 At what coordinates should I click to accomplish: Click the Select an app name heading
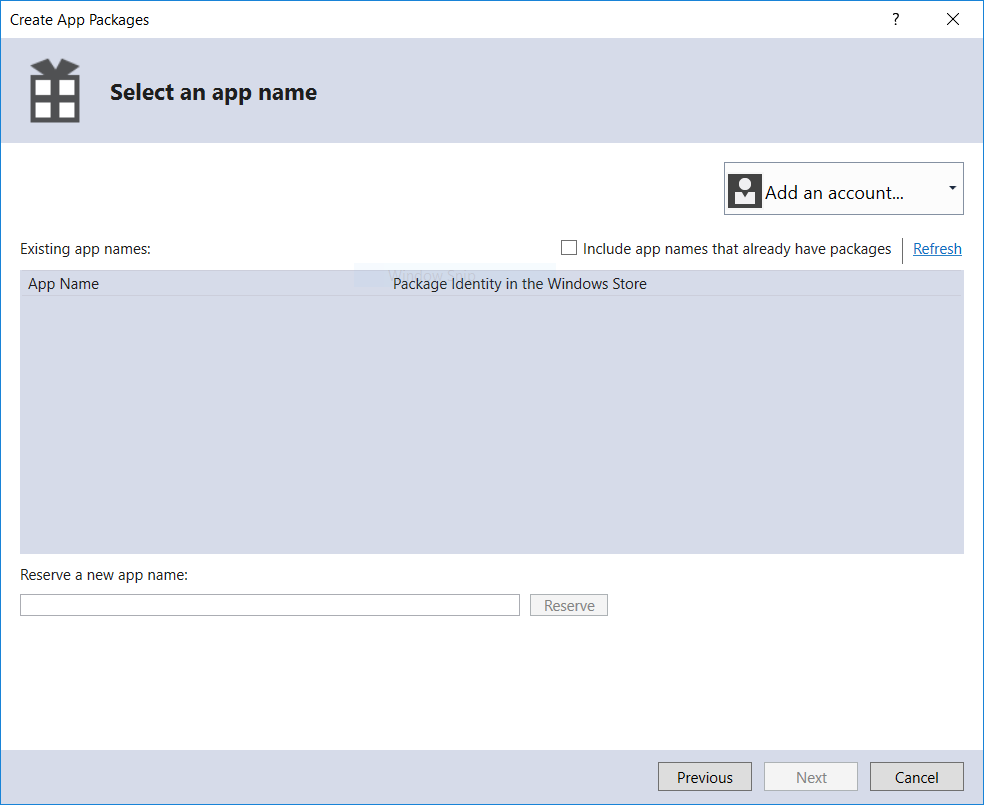(213, 91)
